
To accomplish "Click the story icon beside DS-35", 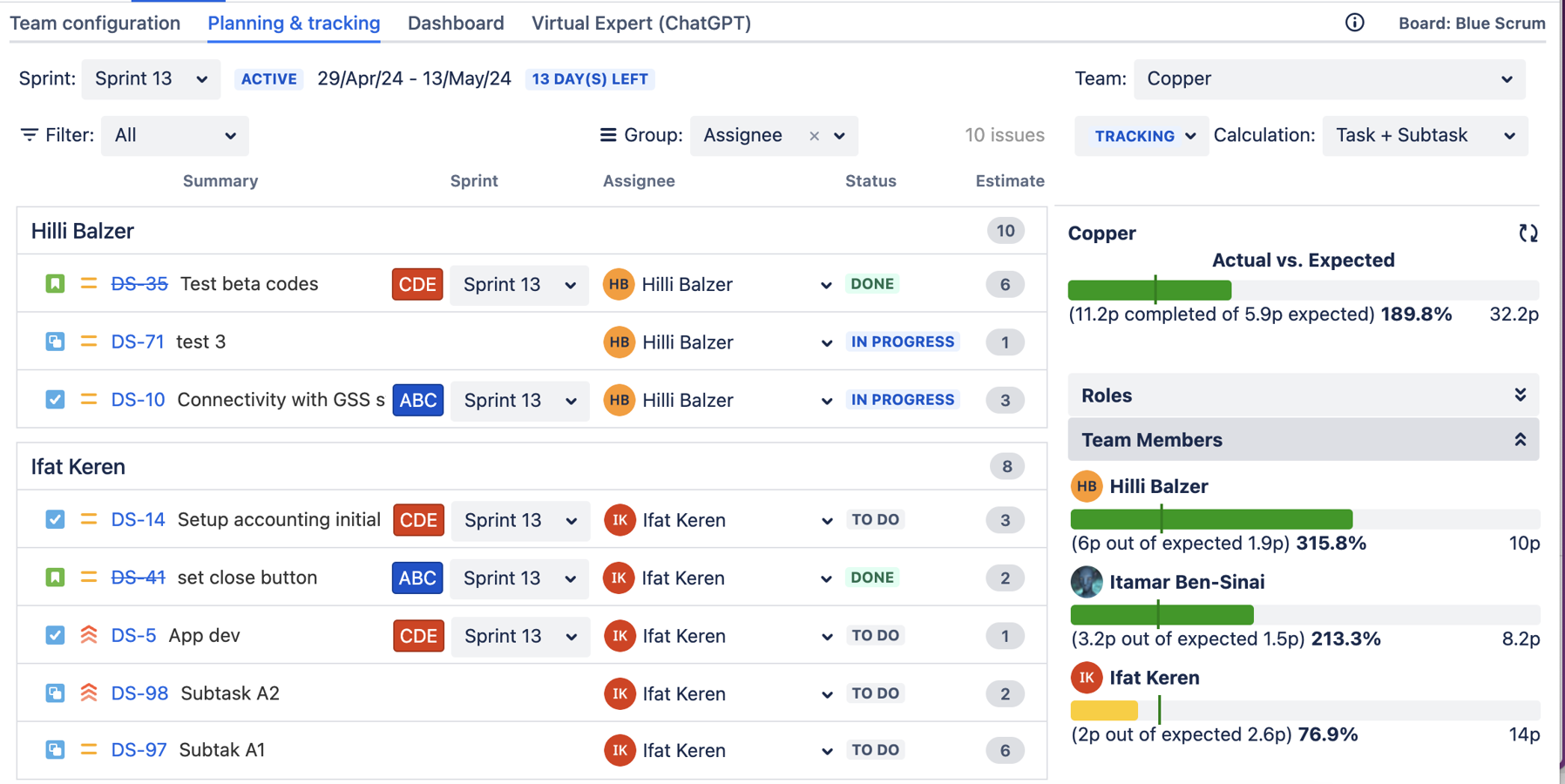I will (55, 284).
